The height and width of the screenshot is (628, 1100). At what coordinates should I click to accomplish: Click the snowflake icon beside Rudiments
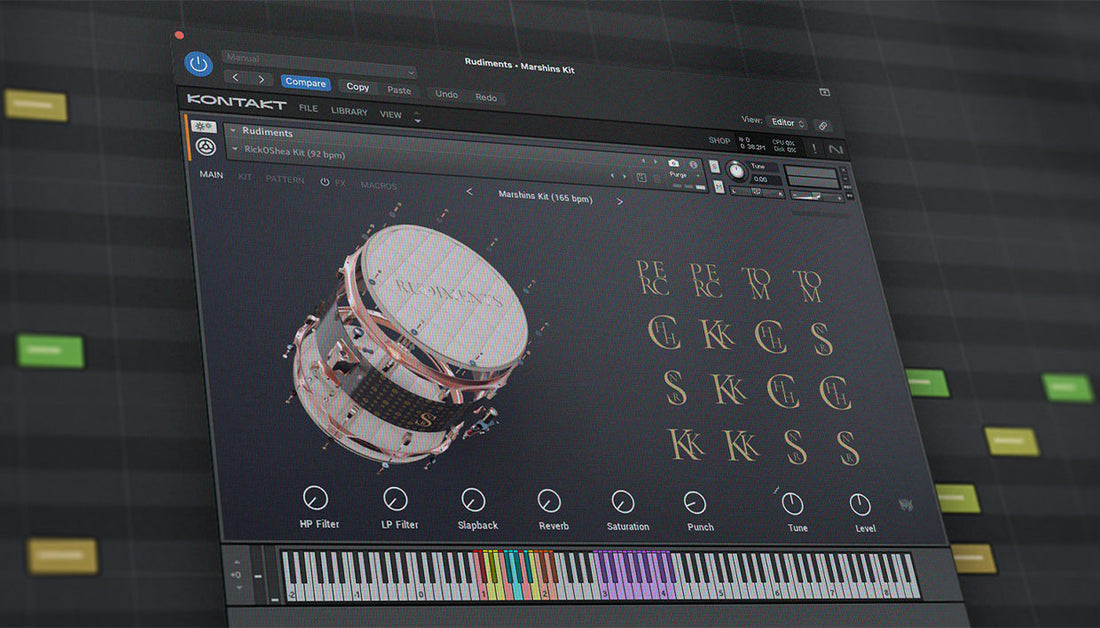pyautogui.click(x=203, y=126)
